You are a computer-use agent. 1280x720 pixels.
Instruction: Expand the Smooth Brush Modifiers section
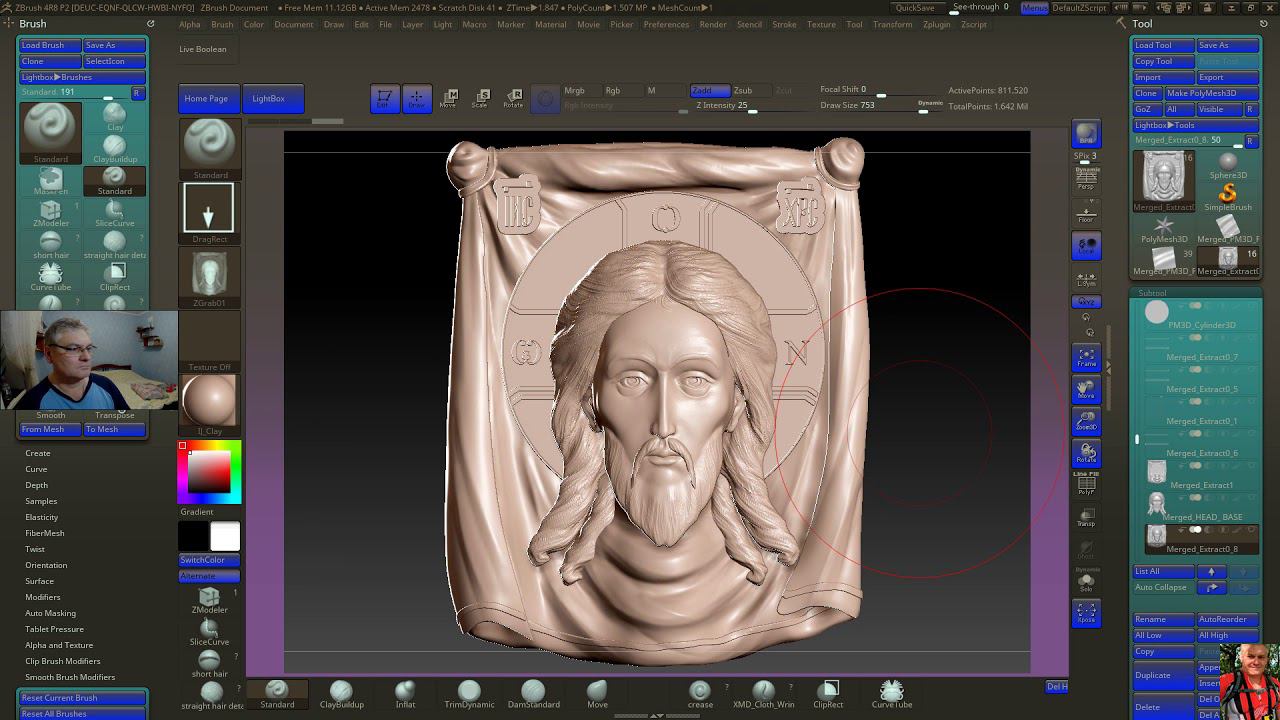pyautogui.click(x=69, y=677)
